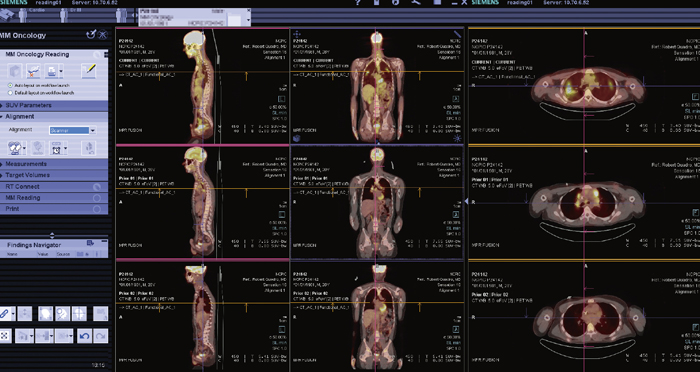Click the move-arrows icon in the top coronal view

pos(297,34)
